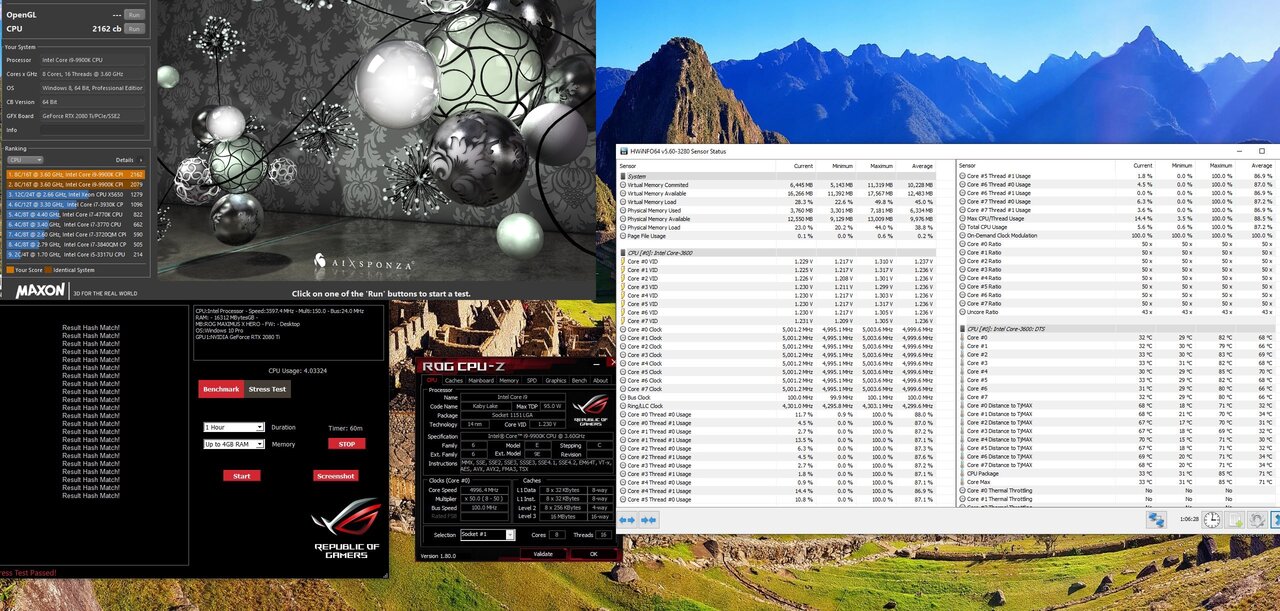The image size is (1280, 611).
Task: Click the HWiNFO clock icon beside elapsed time
Action: click(1211, 520)
